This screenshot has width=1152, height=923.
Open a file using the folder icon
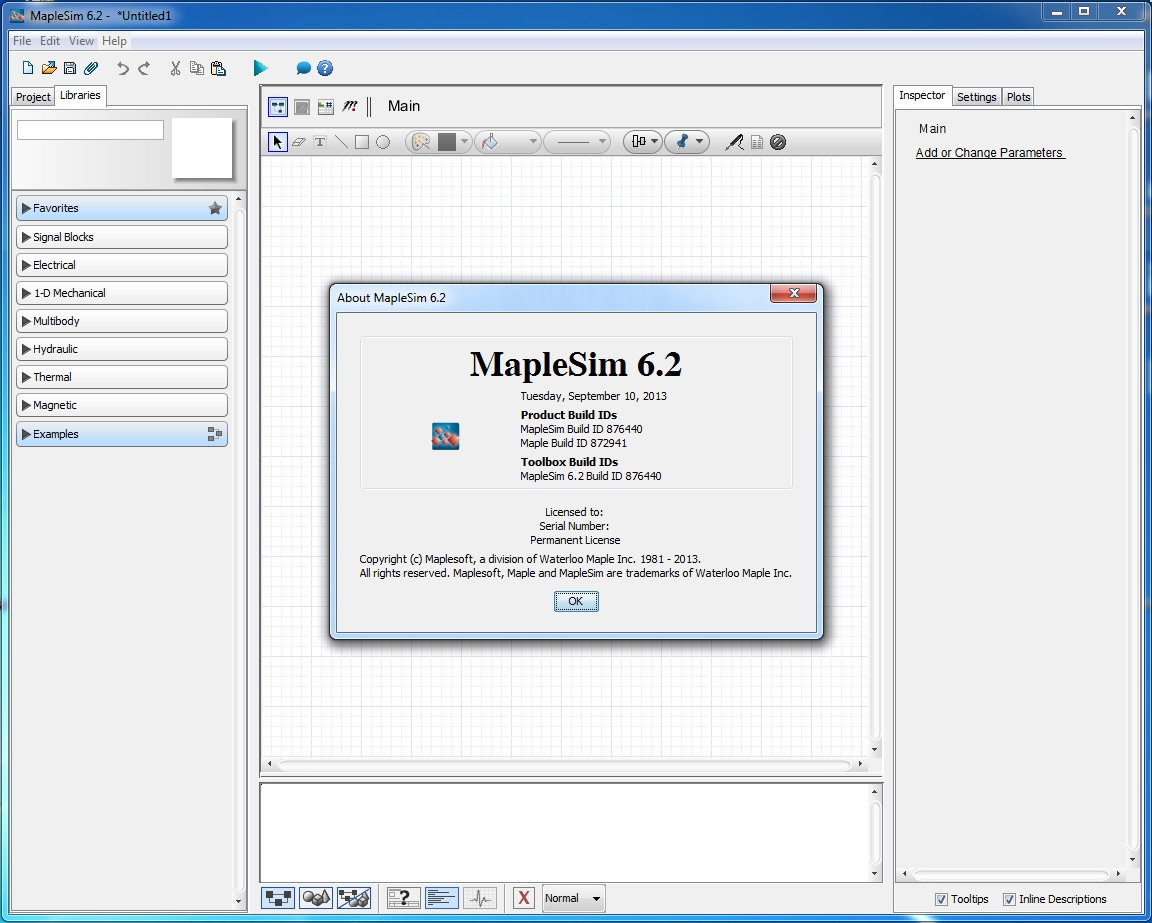[x=48, y=68]
